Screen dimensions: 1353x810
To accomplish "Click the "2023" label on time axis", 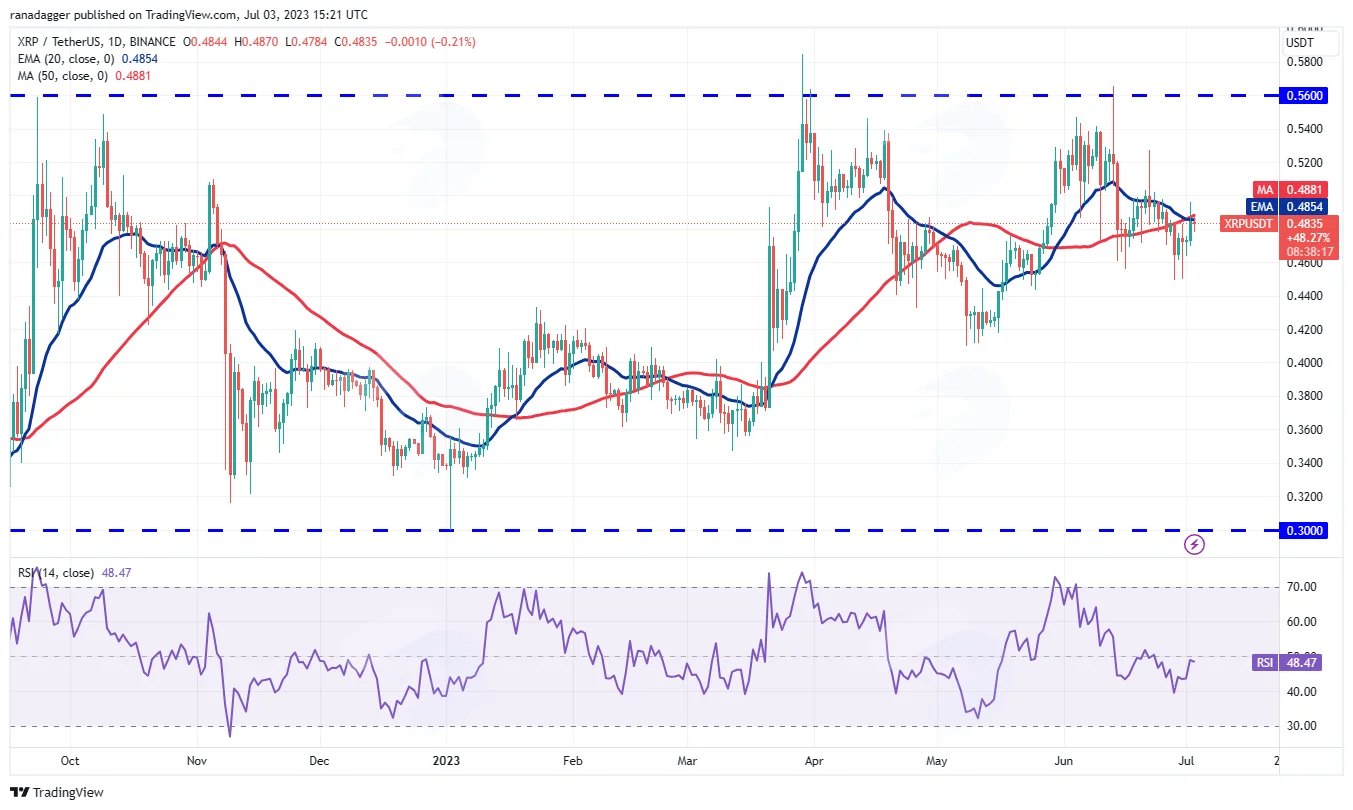I will pyautogui.click(x=446, y=760).
